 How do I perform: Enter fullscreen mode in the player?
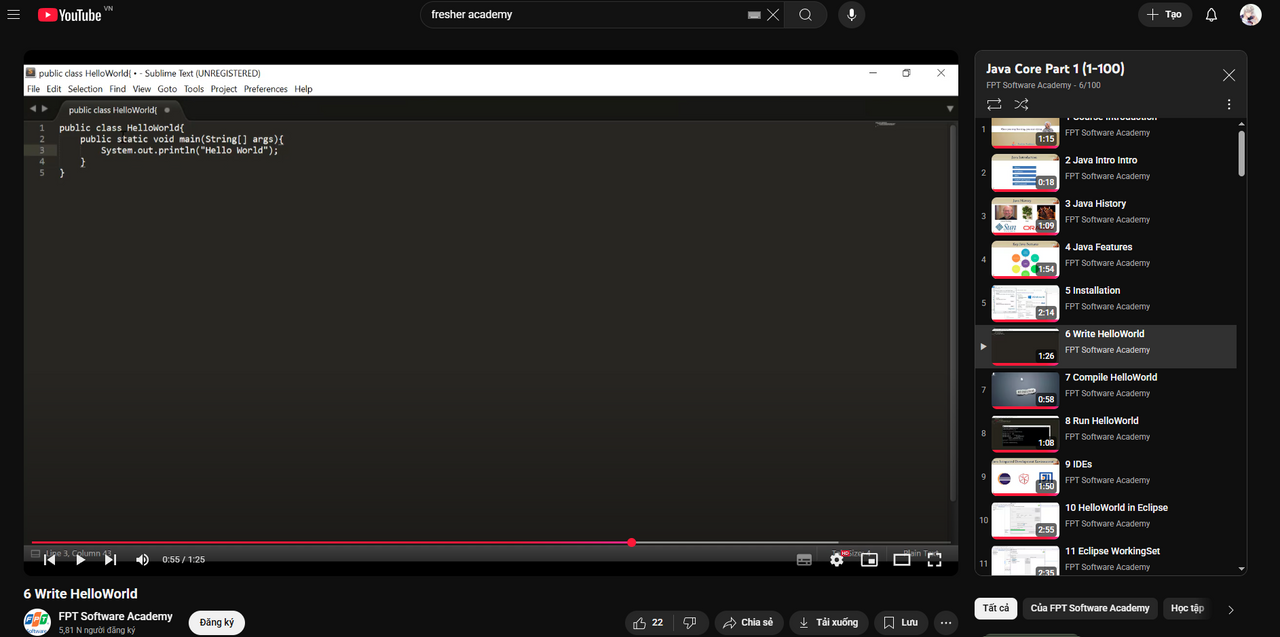pyautogui.click(x=934, y=560)
